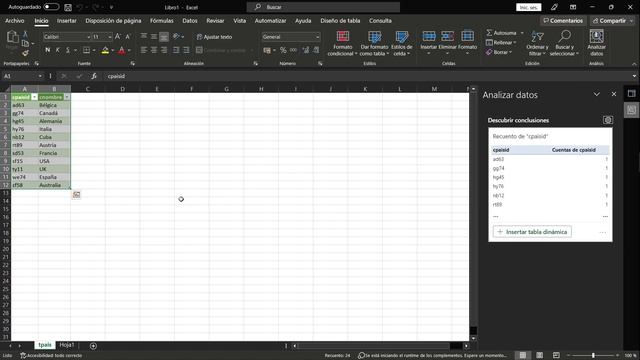Viewport: 640px width, 360px height.
Task: Click the Insertar tabla dinámica button
Action: pyautogui.click(x=532, y=232)
